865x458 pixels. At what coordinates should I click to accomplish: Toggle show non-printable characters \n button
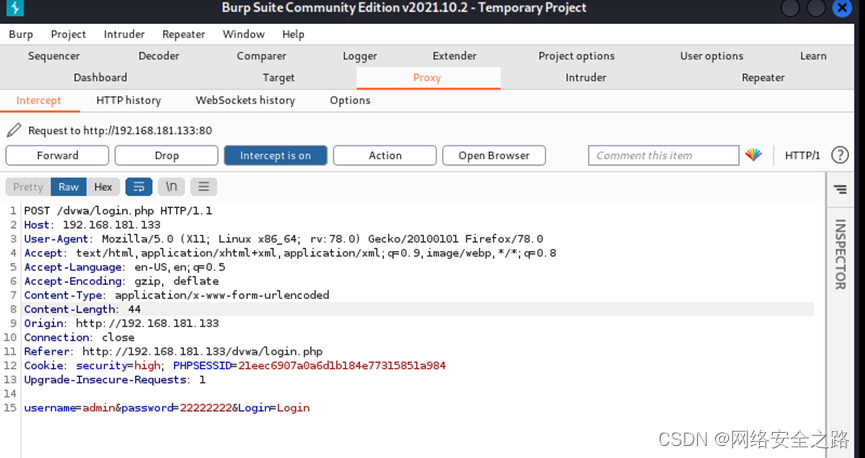click(x=171, y=187)
